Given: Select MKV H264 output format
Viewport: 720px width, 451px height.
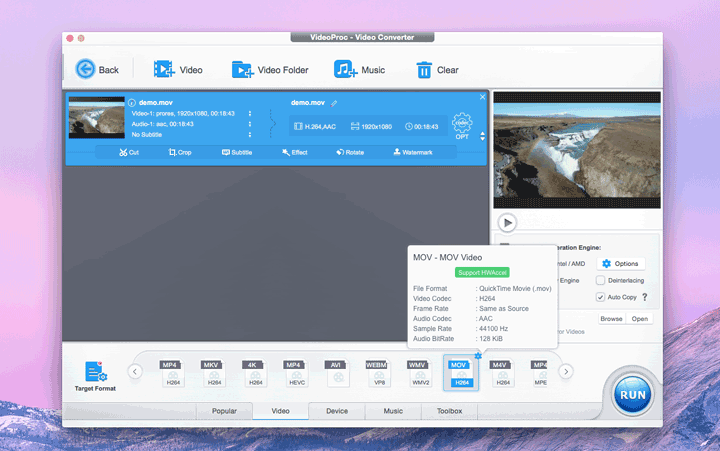Looking at the screenshot, I should click(214, 373).
